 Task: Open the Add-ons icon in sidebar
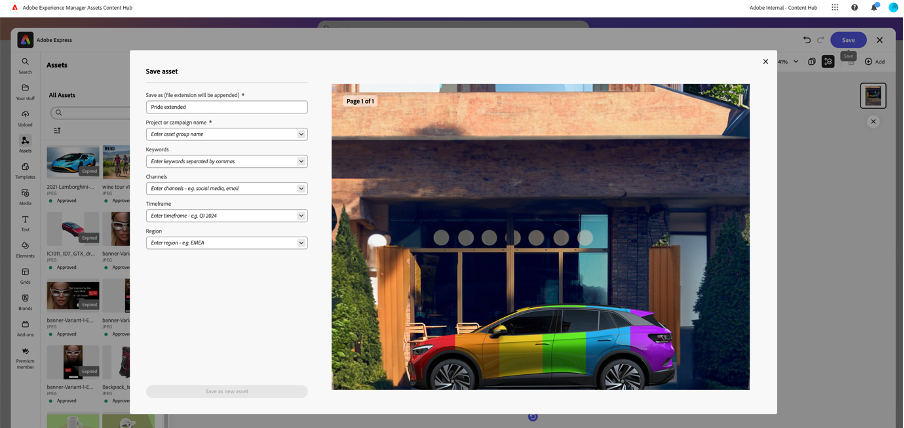pos(25,324)
